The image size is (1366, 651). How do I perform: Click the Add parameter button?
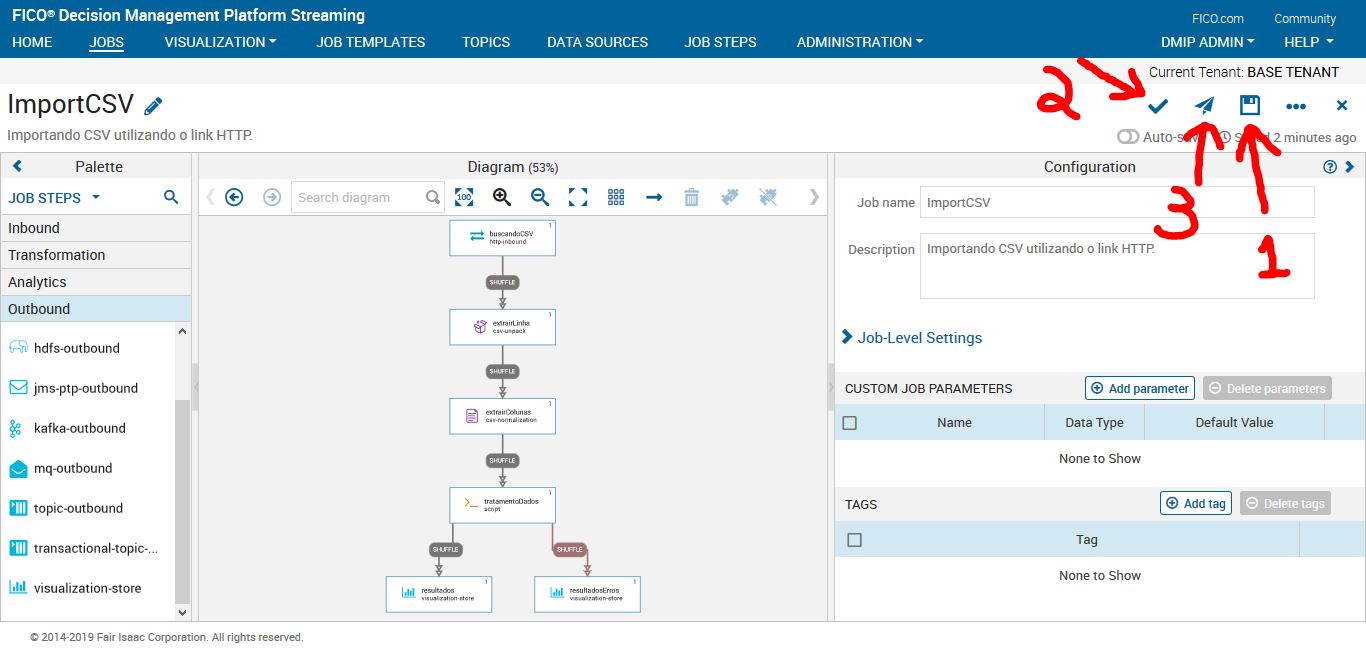coord(1139,387)
